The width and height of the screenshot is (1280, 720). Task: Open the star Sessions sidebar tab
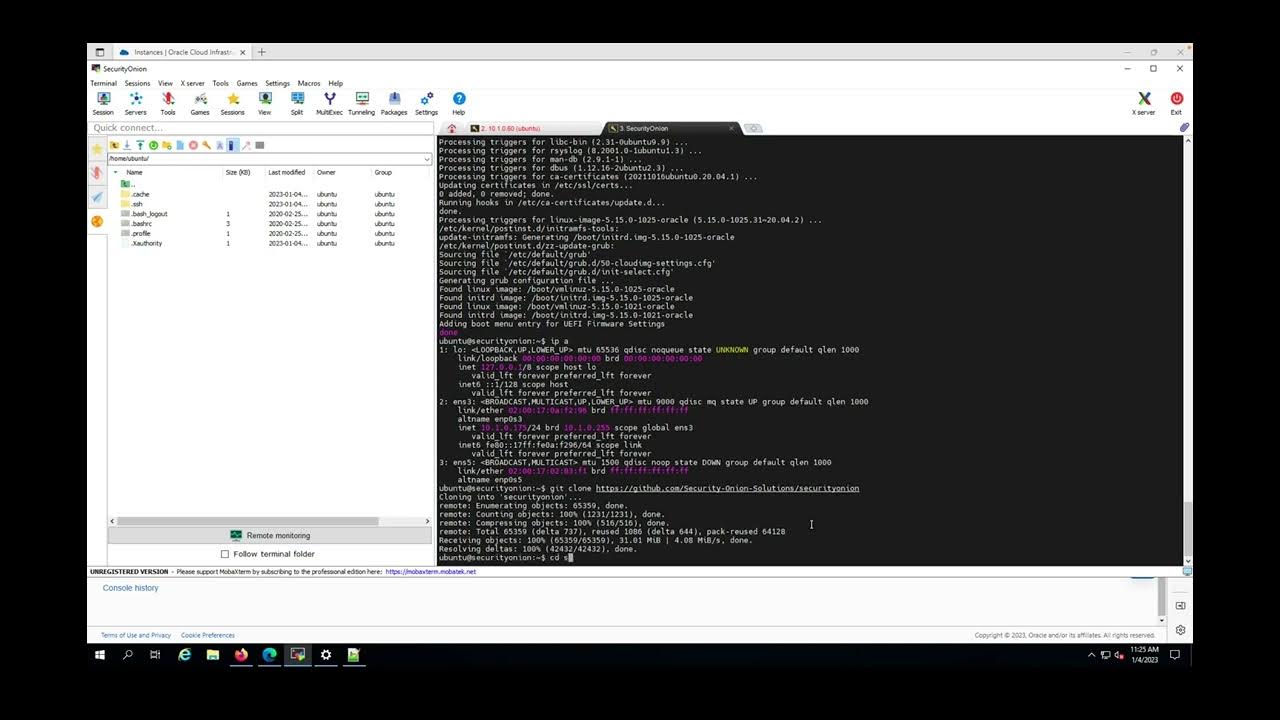[97, 149]
